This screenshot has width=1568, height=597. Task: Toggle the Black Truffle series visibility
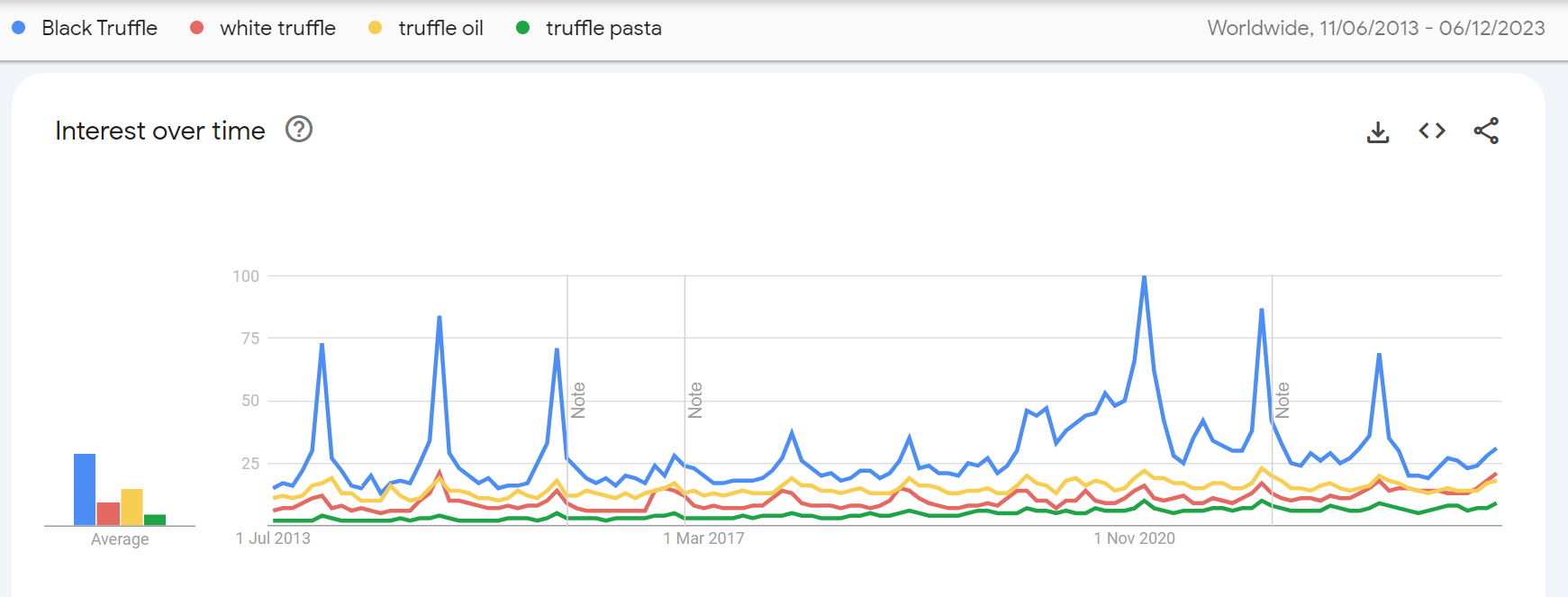click(x=97, y=28)
